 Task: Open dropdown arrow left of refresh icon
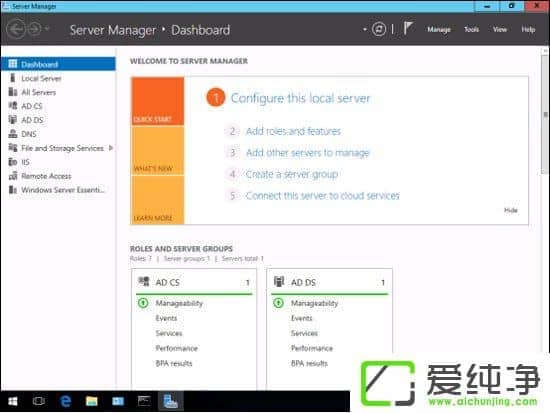(x=365, y=29)
